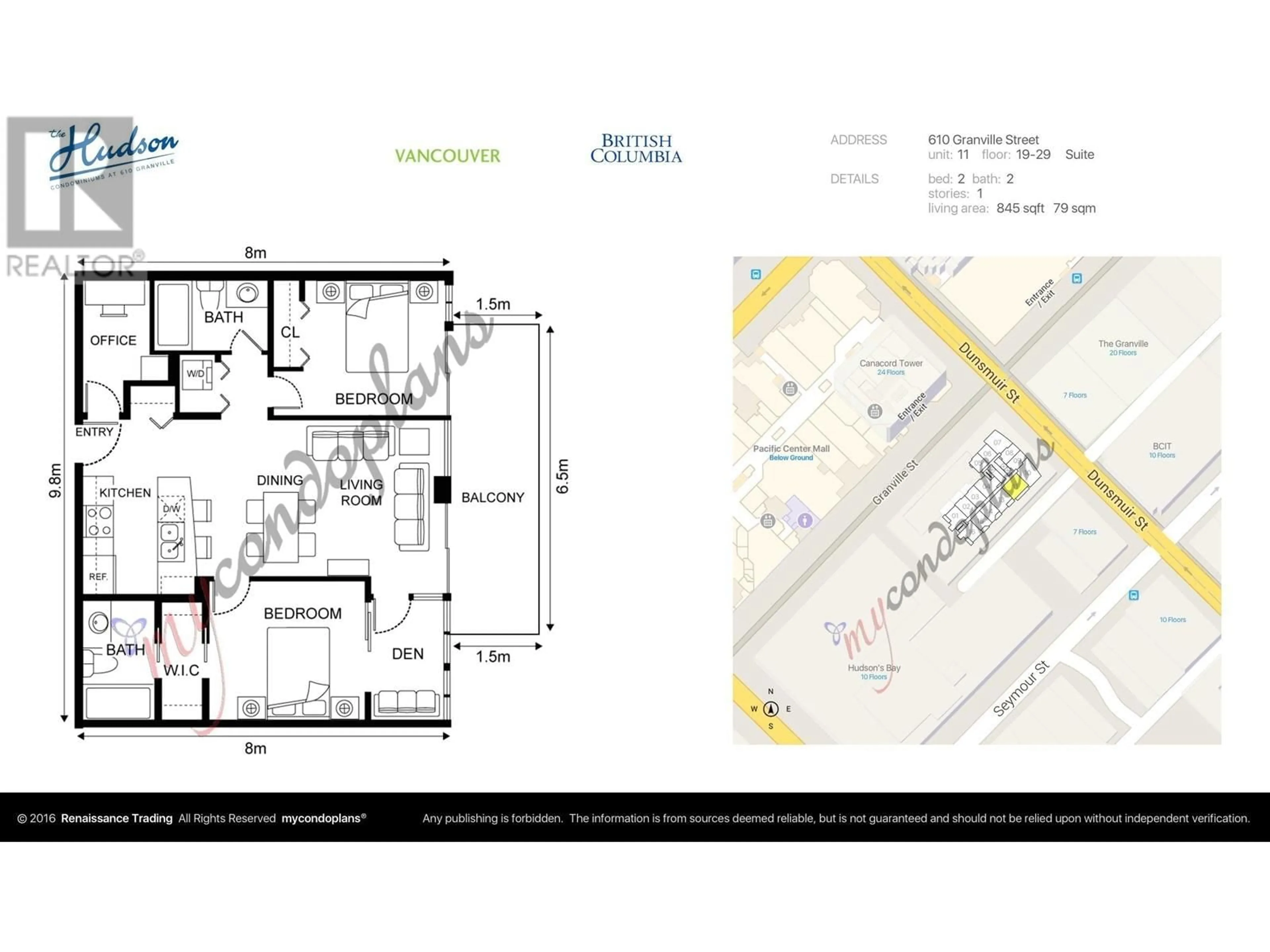Viewport: 1270px width, 952px height.
Task: Click the black column beside the balcony
Action: click(442, 490)
